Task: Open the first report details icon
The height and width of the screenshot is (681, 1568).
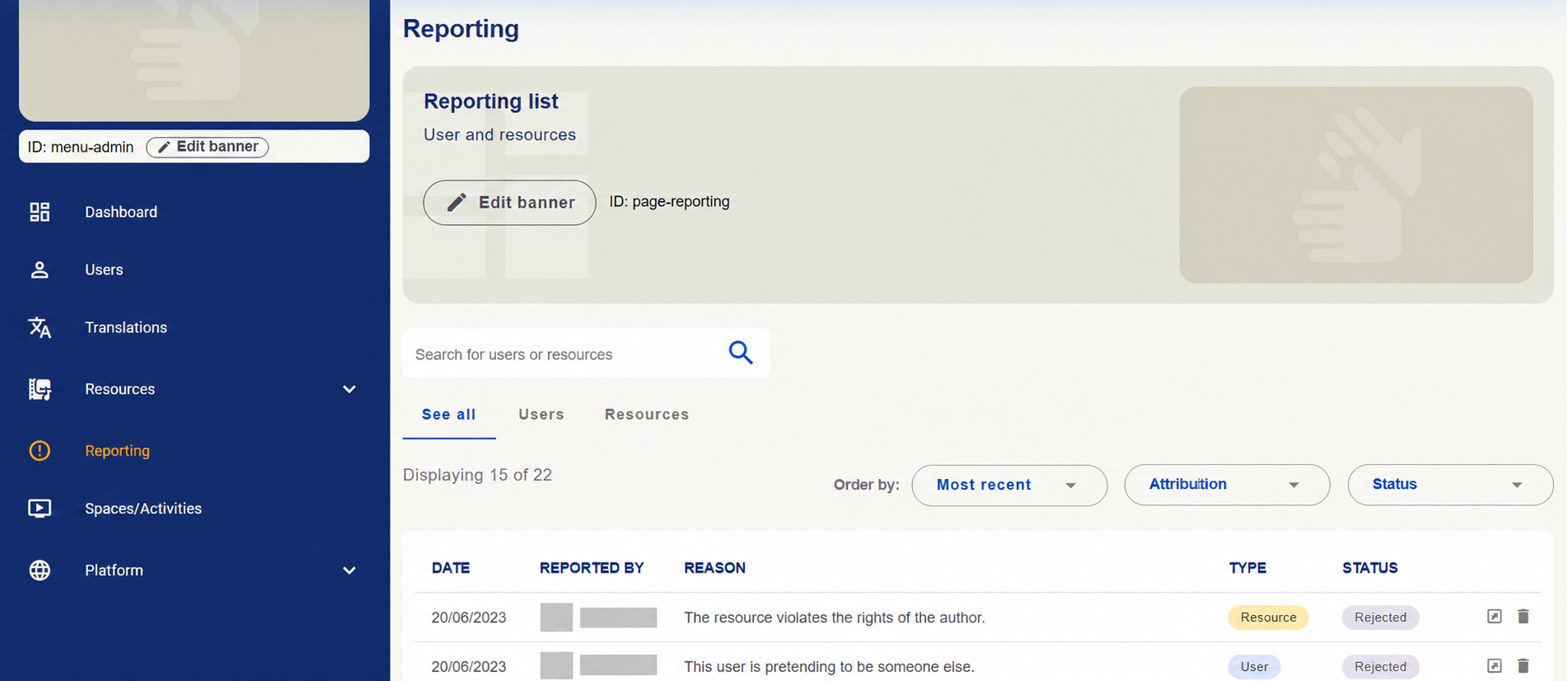Action: click(1494, 617)
